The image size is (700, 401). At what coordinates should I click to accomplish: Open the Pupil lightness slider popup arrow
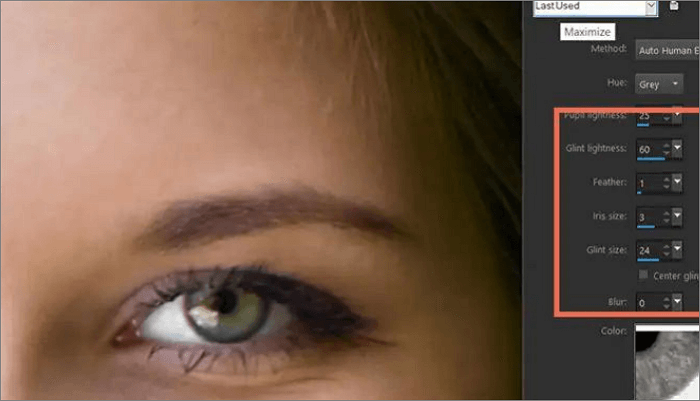pos(678,116)
